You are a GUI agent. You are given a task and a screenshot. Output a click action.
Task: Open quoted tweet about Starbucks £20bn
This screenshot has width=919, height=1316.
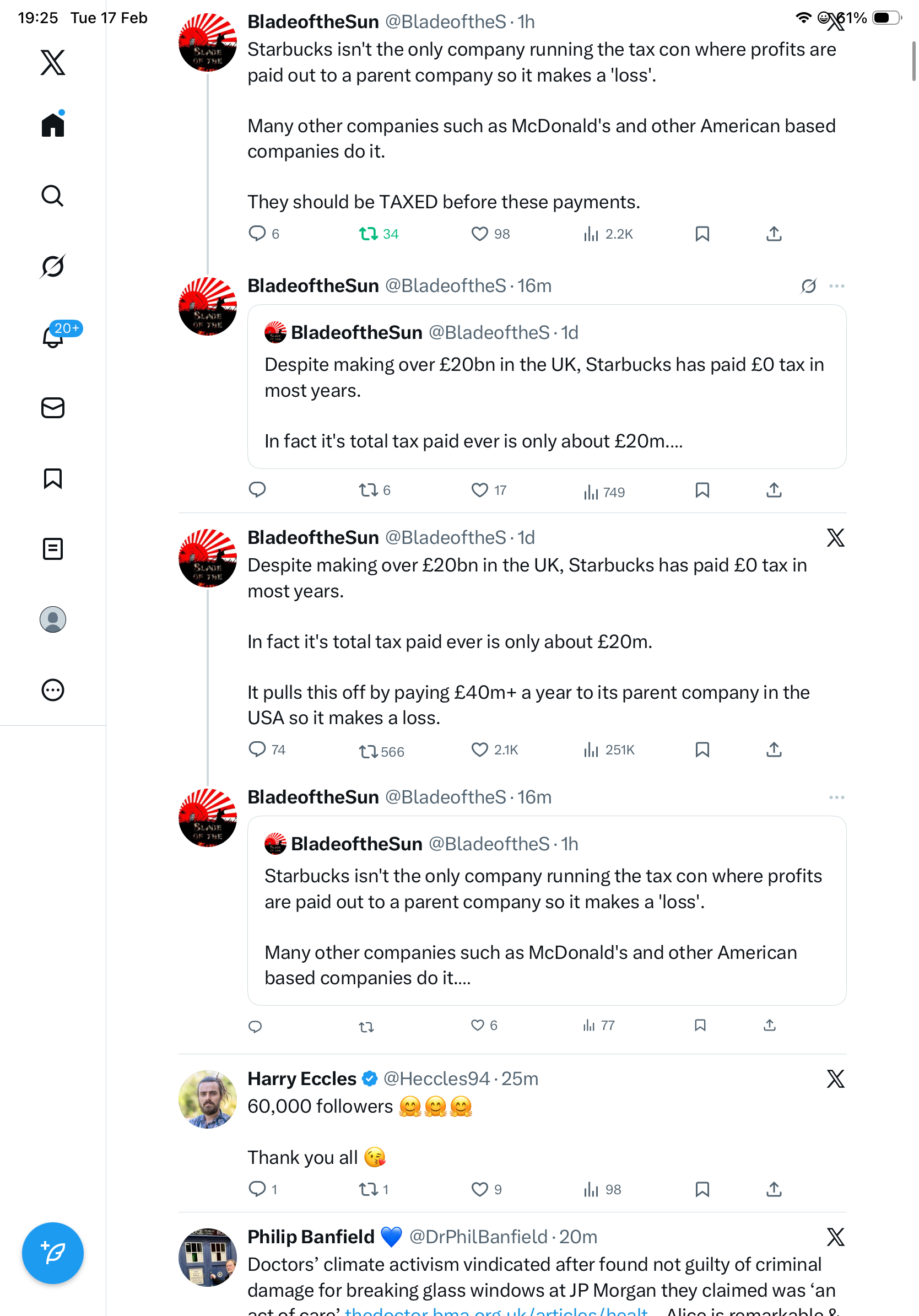click(546, 387)
